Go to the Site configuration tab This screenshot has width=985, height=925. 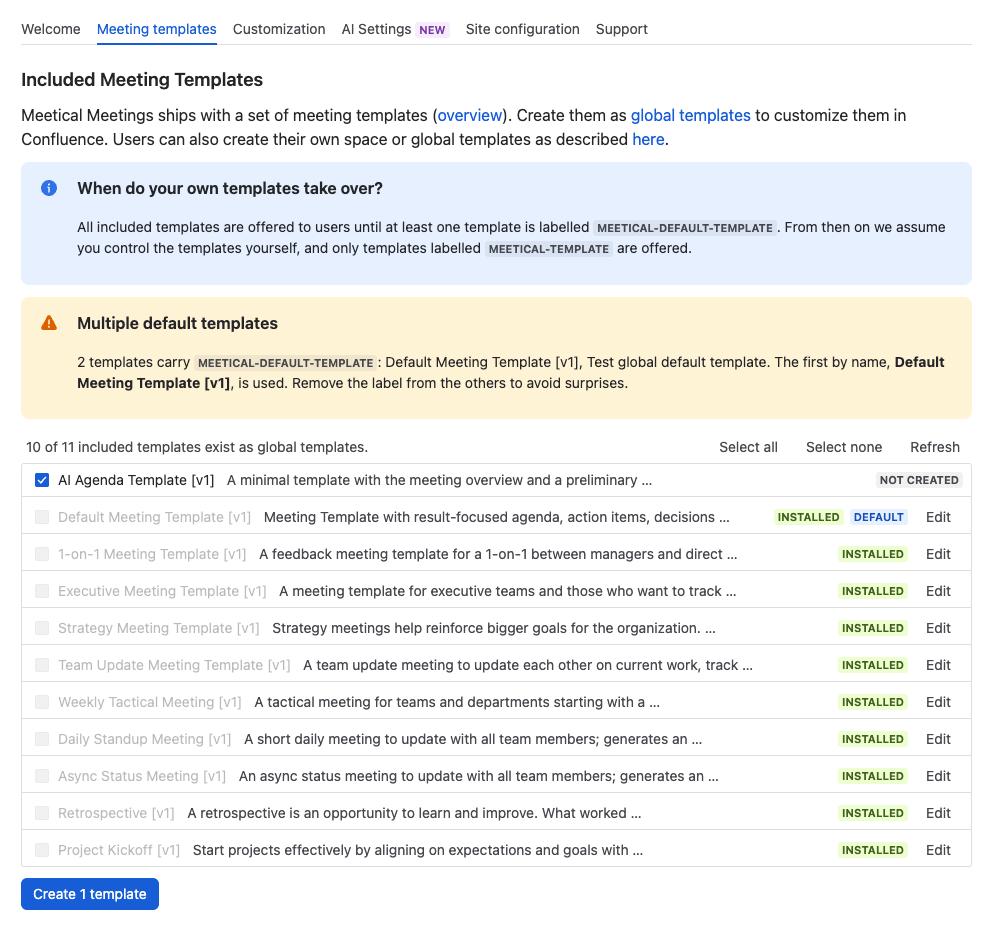point(523,29)
